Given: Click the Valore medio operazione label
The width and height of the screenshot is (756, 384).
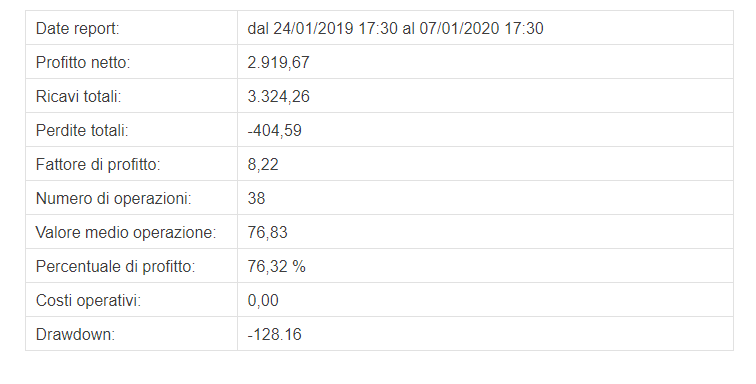Looking at the screenshot, I should [126, 233].
